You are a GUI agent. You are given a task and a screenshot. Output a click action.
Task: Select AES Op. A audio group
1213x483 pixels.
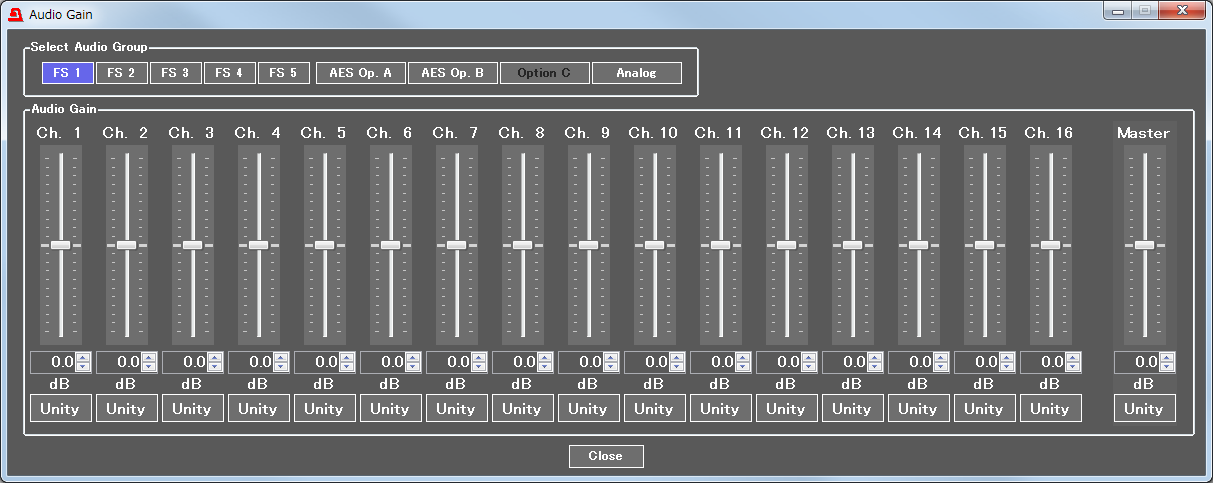click(360, 73)
